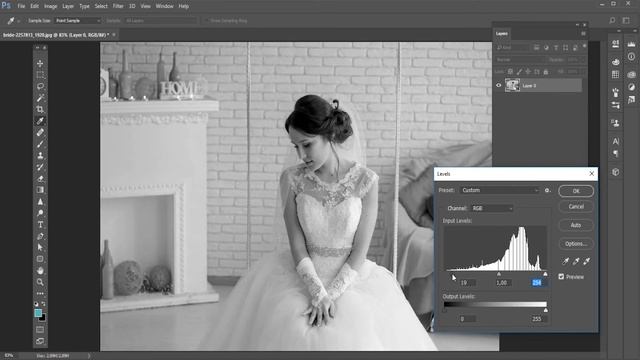
Task: Select the Horizontal Type tool
Action: [40, 224]
